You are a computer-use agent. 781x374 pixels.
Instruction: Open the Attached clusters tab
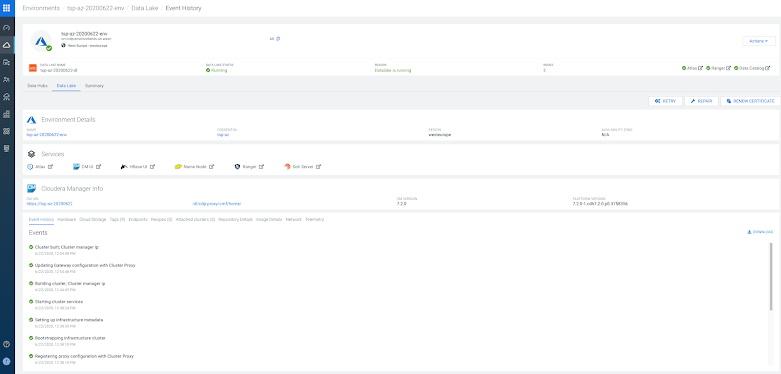point(195,219)
